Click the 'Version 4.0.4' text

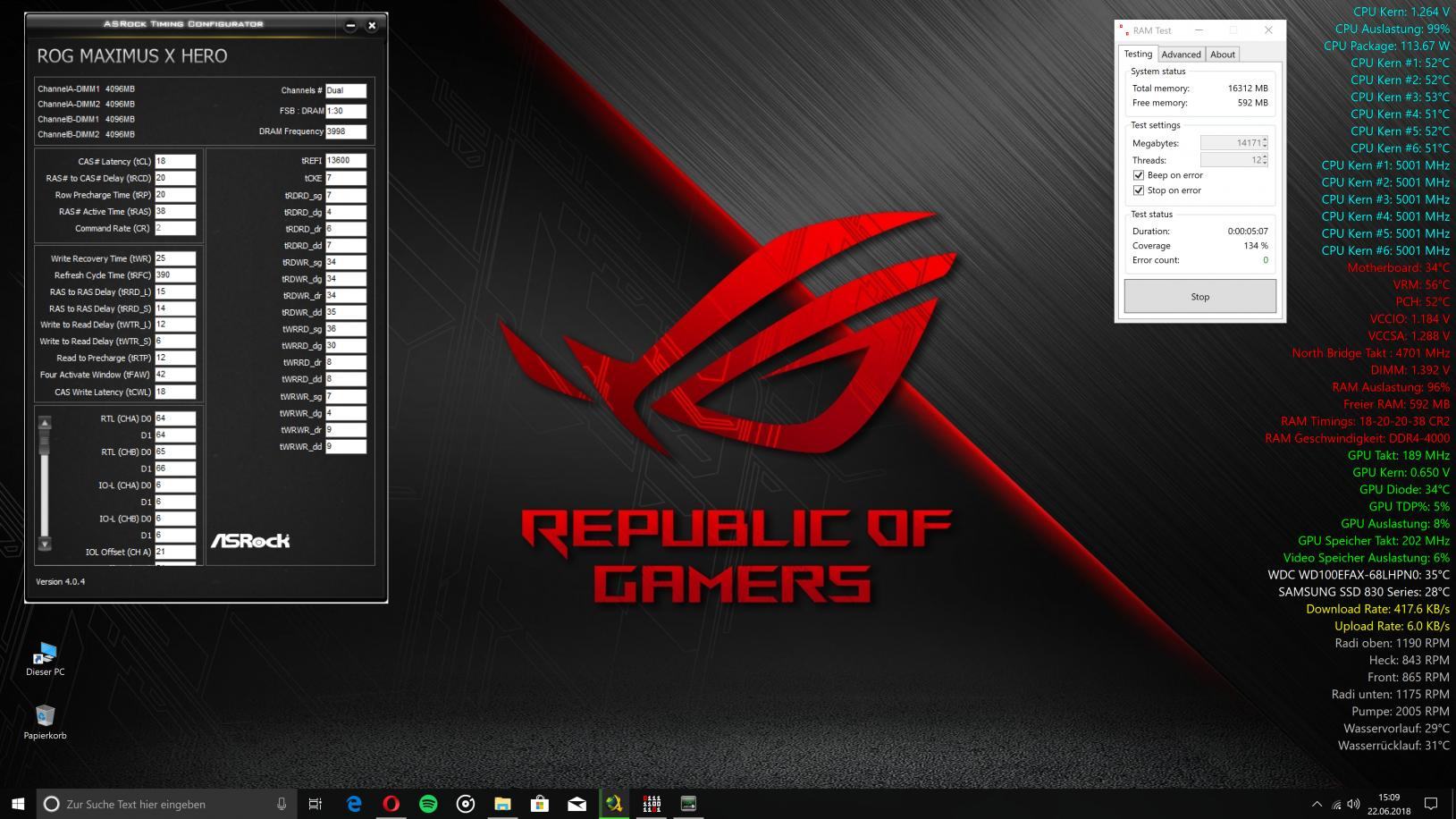coord(60,581)
